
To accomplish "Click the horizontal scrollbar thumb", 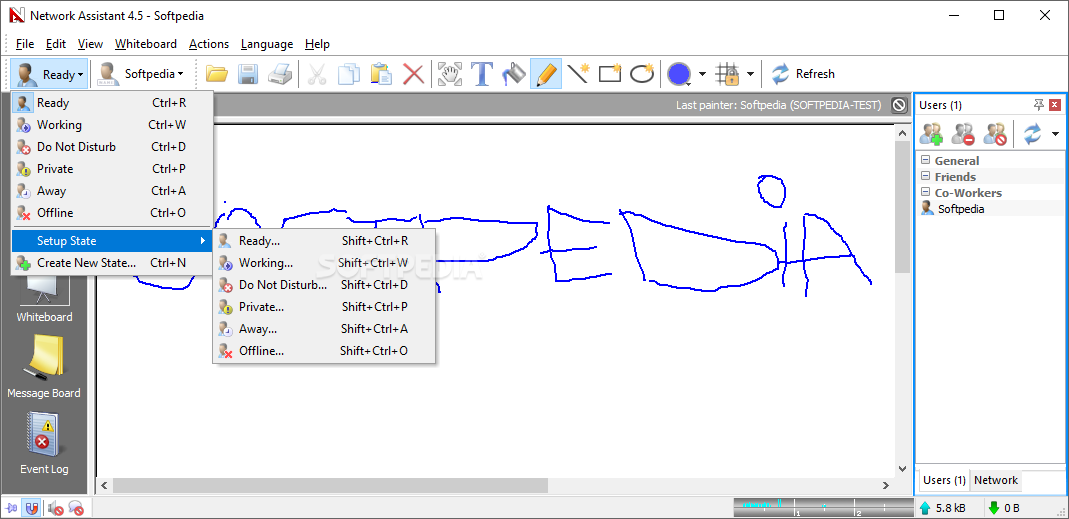I will click(330, 486).
